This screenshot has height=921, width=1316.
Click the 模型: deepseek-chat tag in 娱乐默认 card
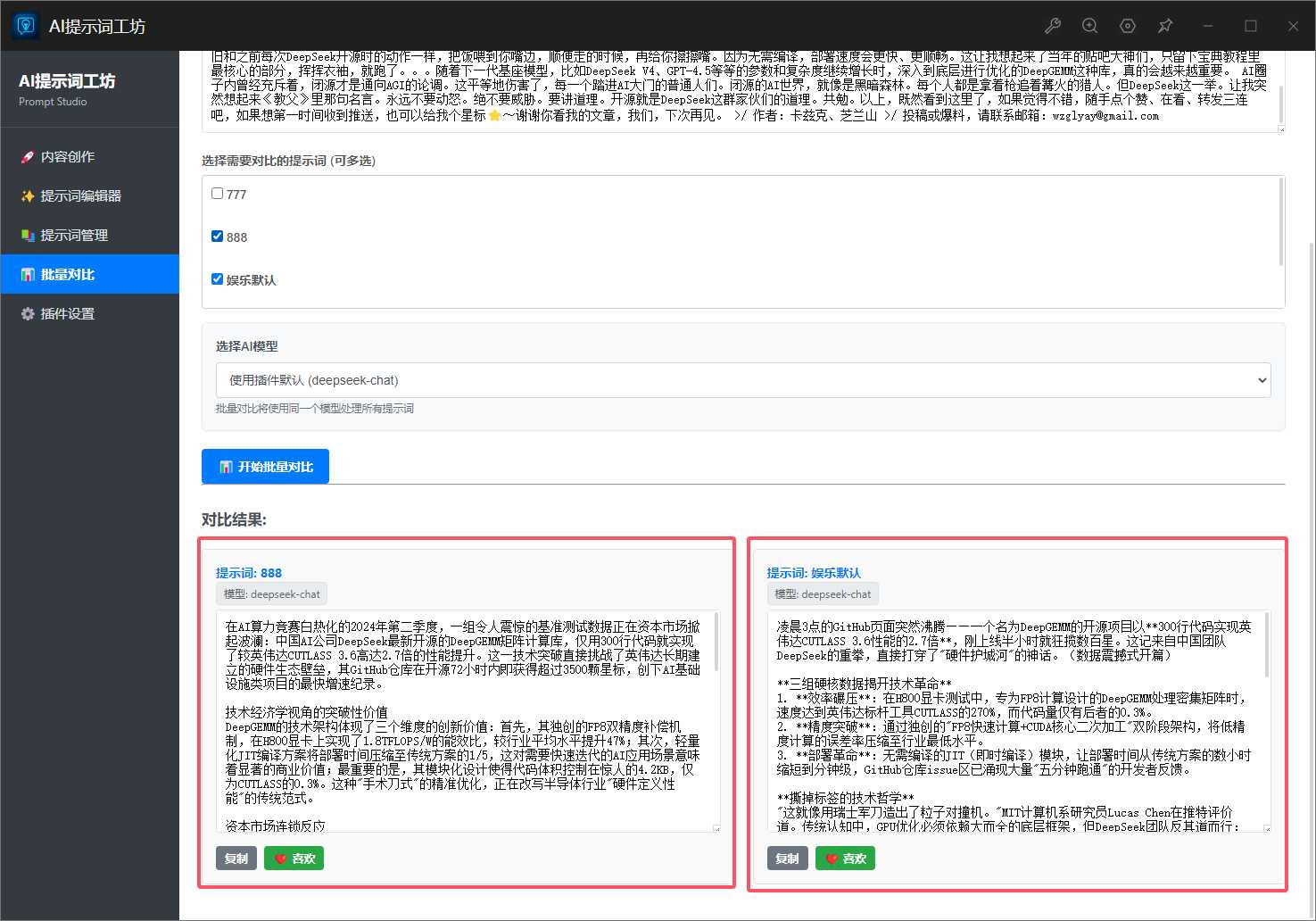[823, 594]
